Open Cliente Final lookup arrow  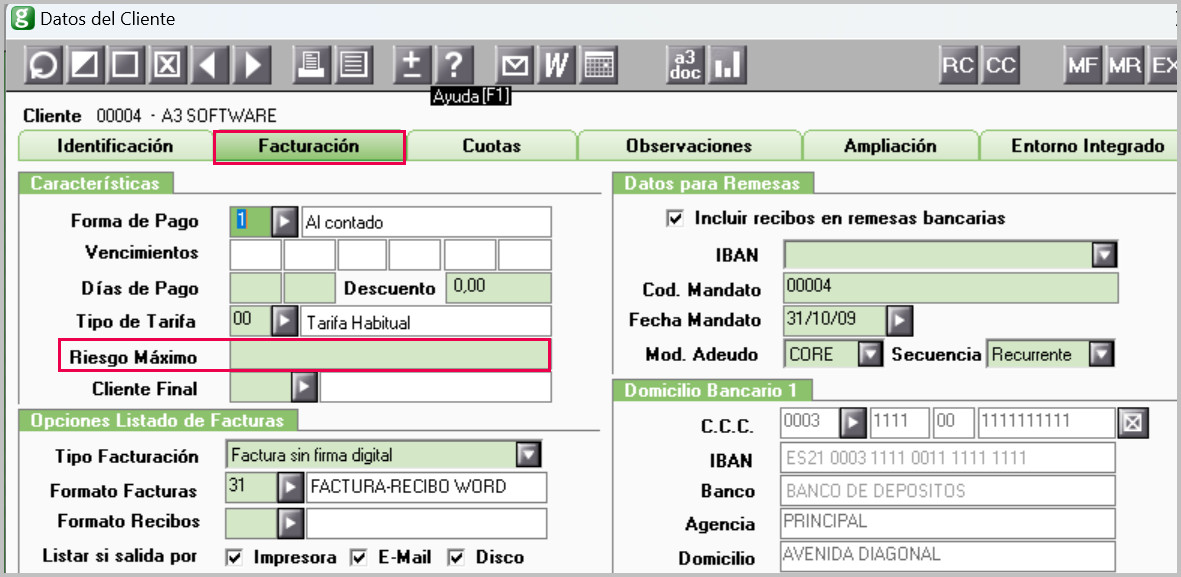pyautogui.click(x=304, y=388)
